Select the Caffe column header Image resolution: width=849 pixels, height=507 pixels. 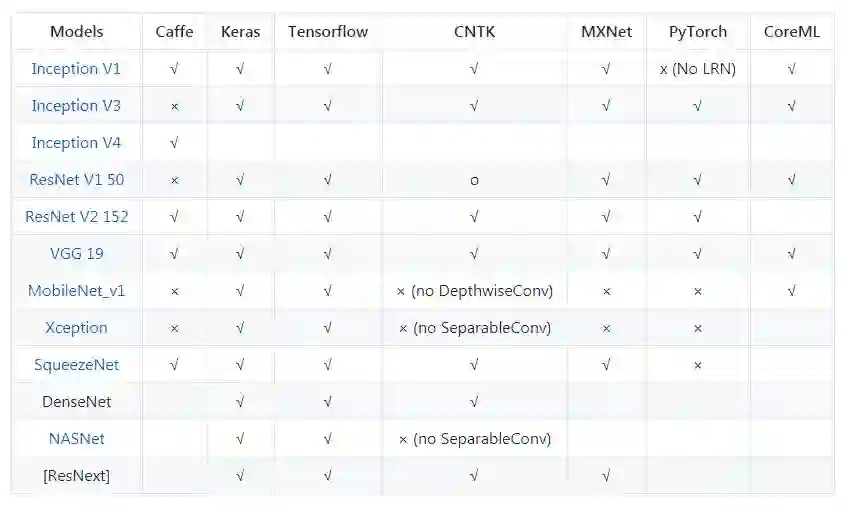174,32
